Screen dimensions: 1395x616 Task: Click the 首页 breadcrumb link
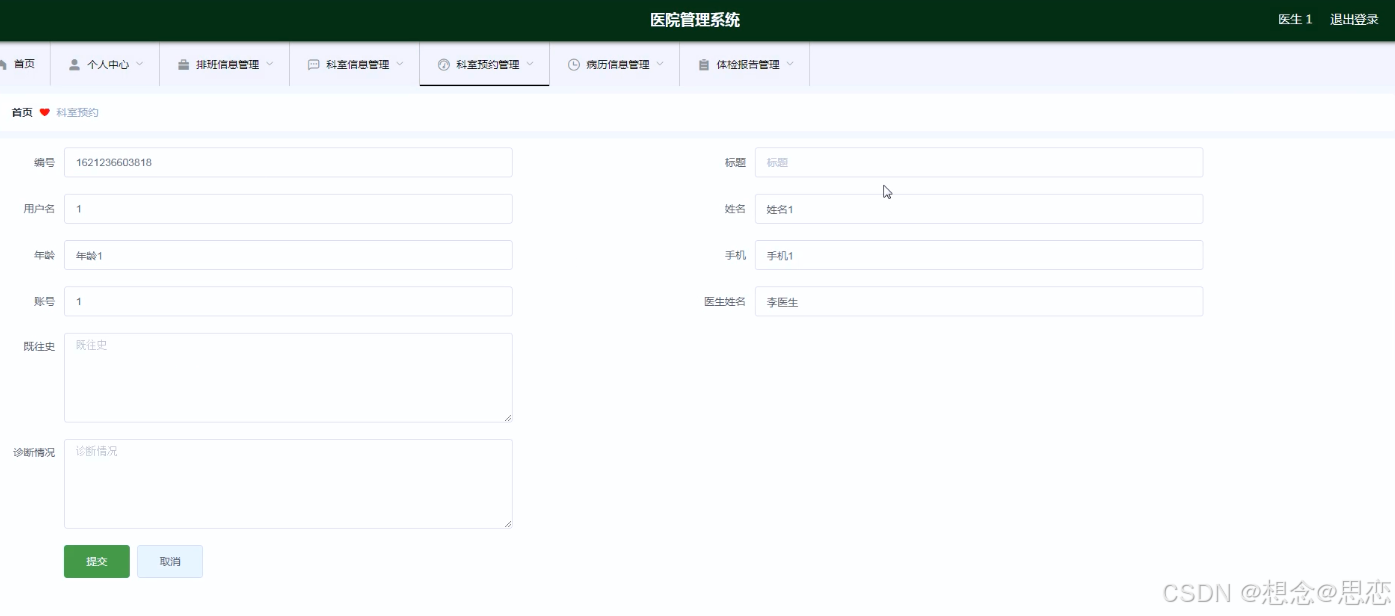click(x=22, y=112)
